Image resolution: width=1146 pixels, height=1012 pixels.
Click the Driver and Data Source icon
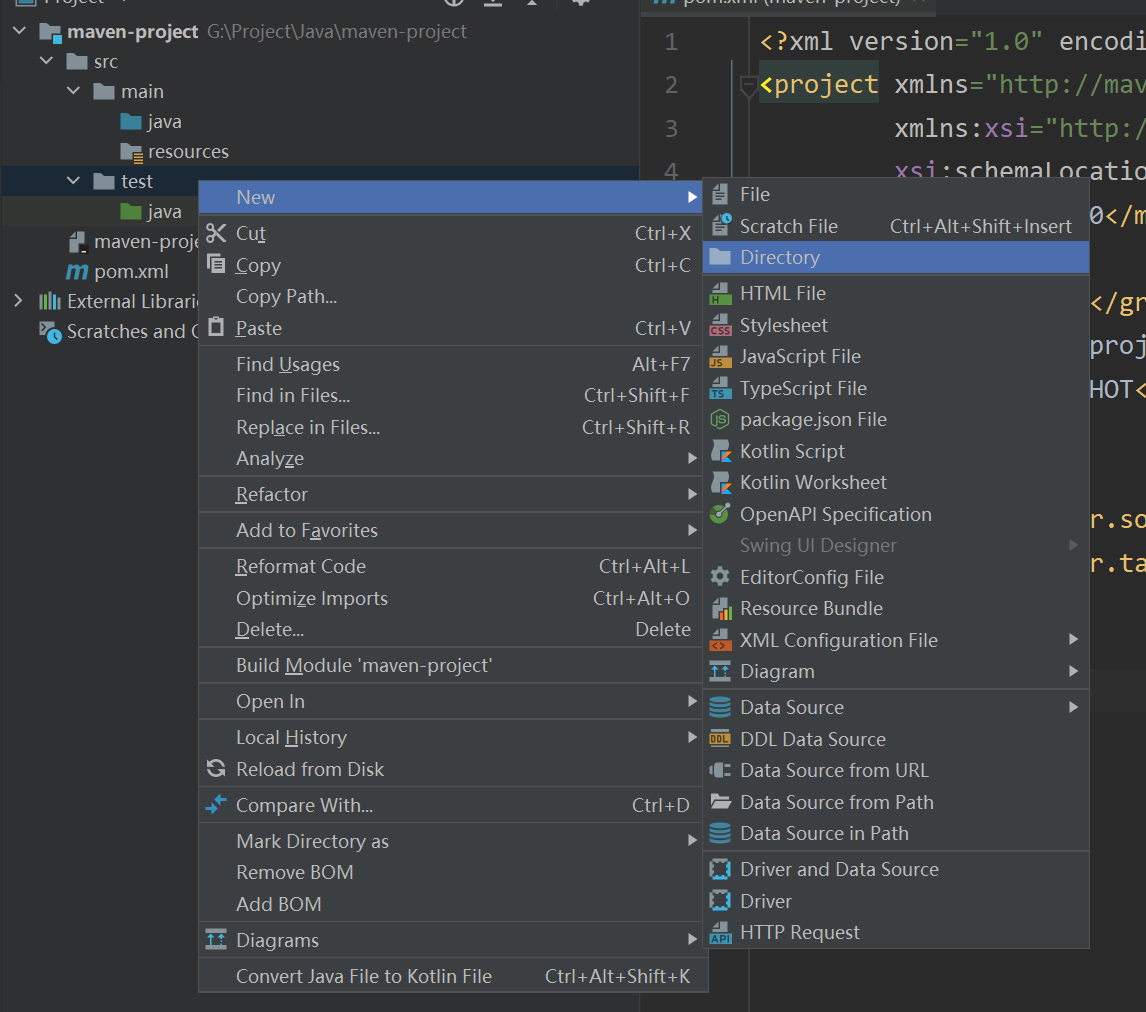pos(720,869)
